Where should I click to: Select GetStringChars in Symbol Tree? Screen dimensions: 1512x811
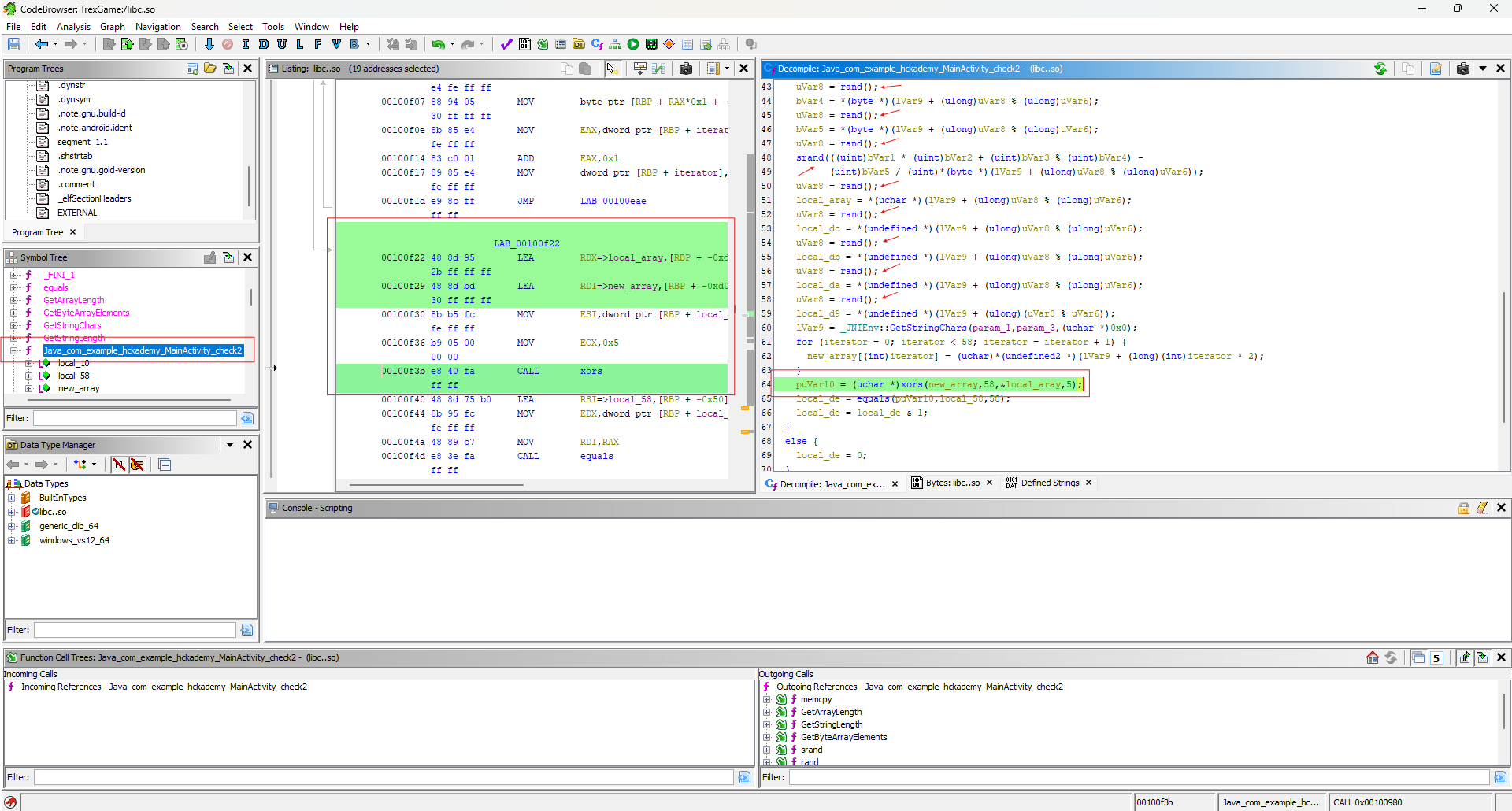pos(72,325)
